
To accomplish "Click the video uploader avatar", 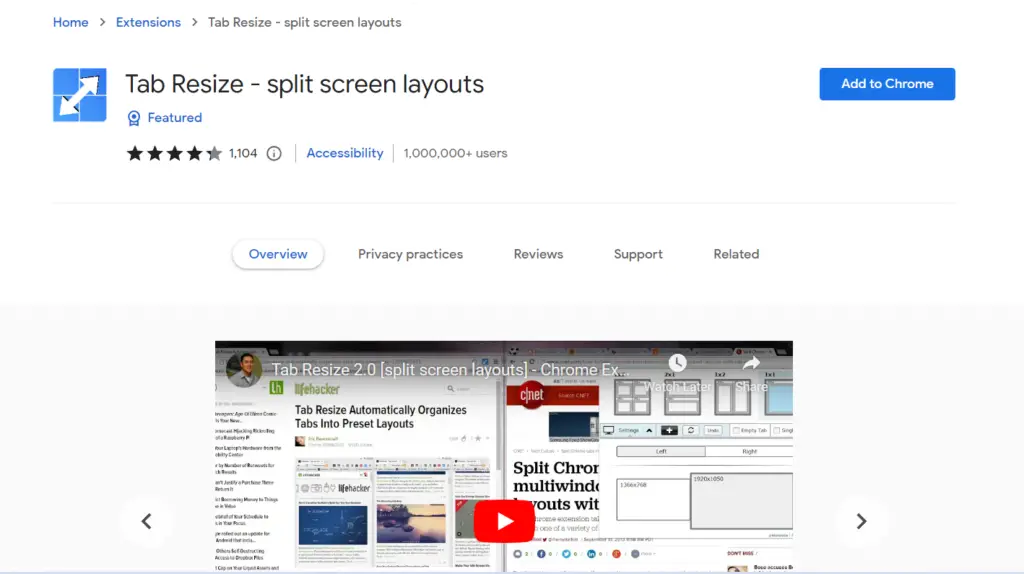I will [244, 370].
